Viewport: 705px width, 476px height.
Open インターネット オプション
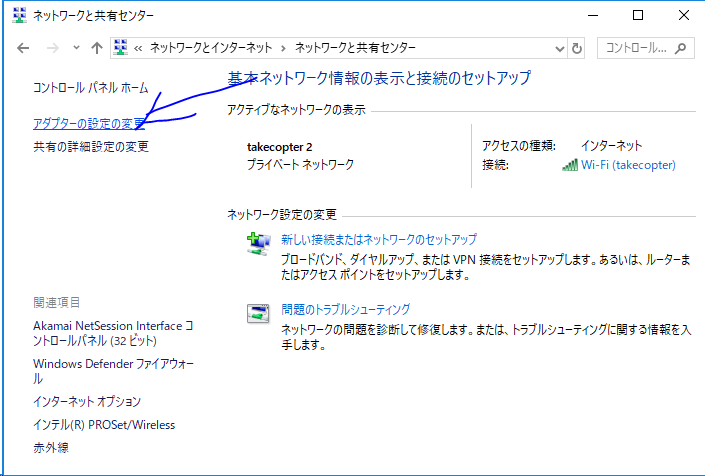click(x=87, y=401)
